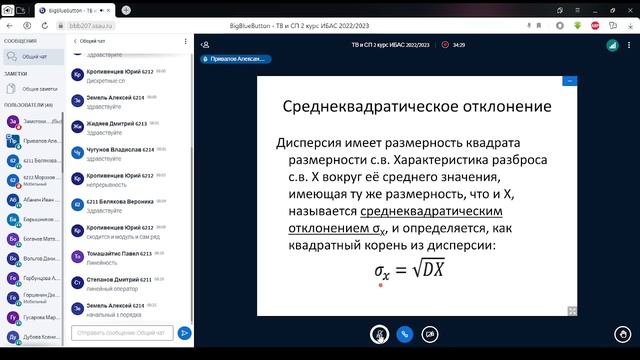Click the blue leave audio phone button
The width and height of the screenshot is (640, 360).
404,334
